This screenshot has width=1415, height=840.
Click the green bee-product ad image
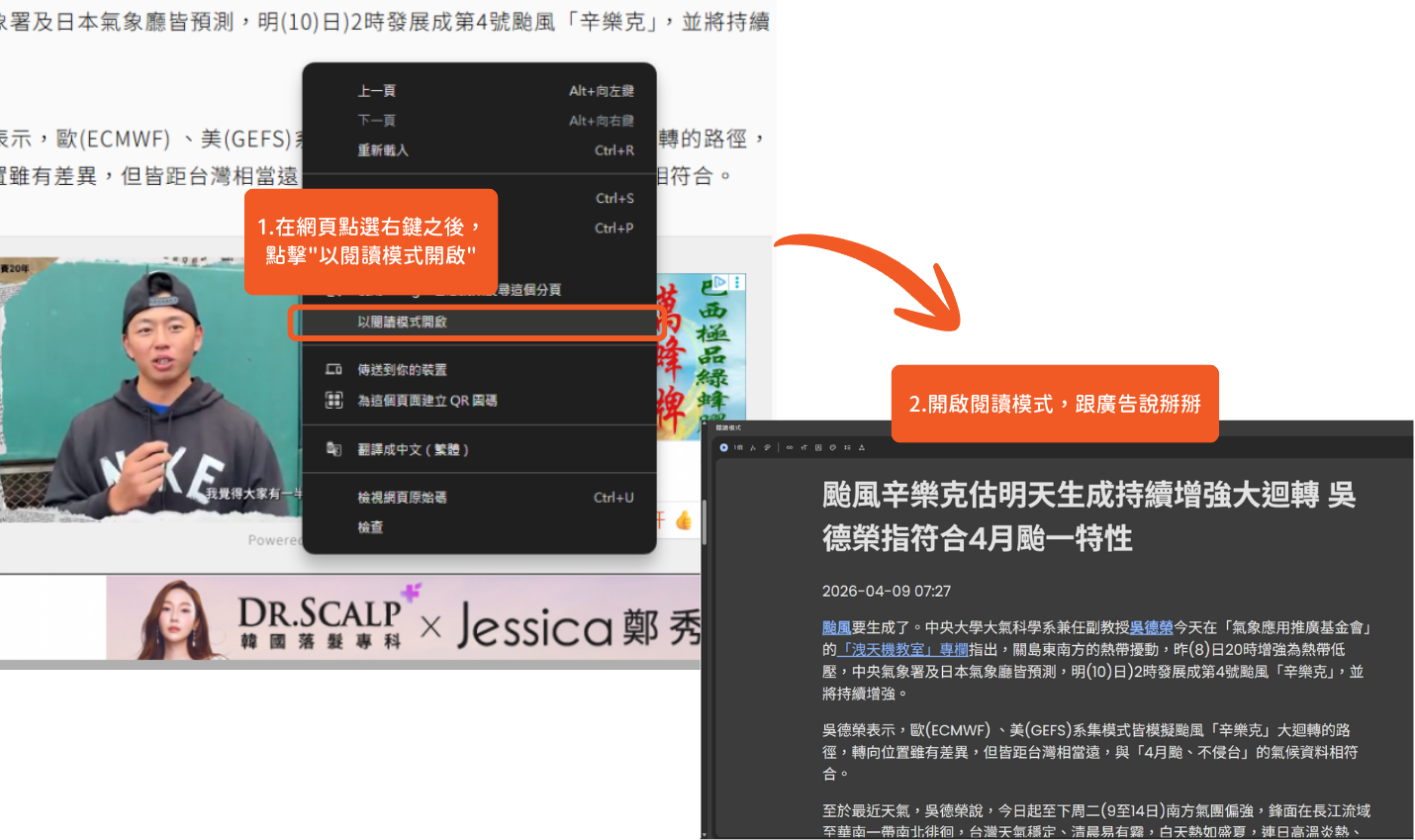click(701, 358)
